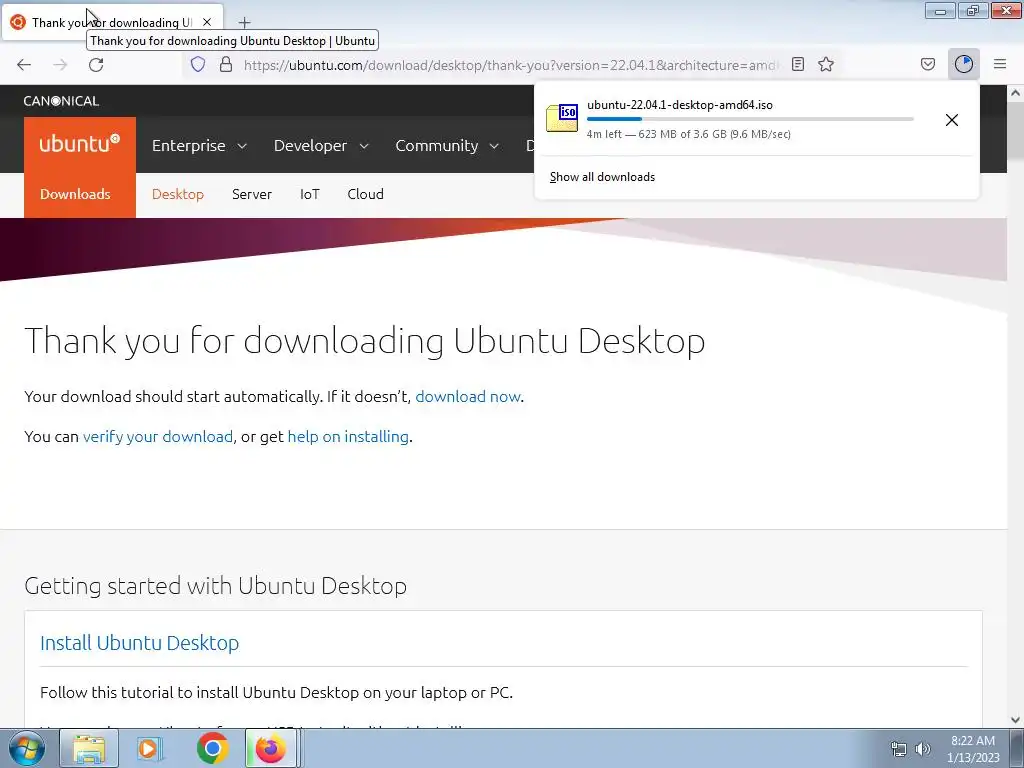Open a new tab with plus button

244,23
